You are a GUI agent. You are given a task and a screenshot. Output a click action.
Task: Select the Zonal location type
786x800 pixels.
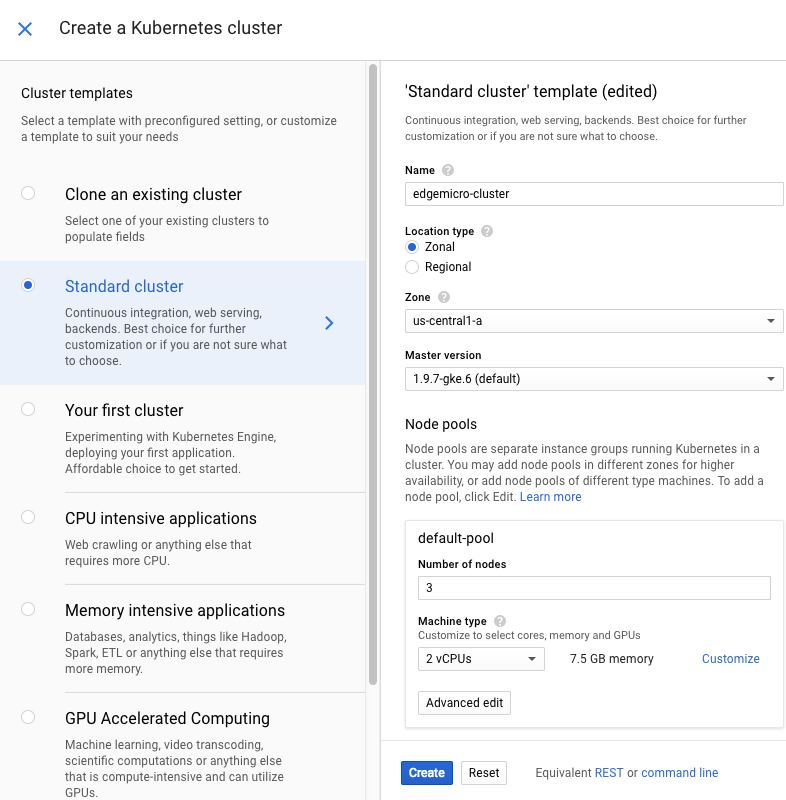[x=412, y=247]
